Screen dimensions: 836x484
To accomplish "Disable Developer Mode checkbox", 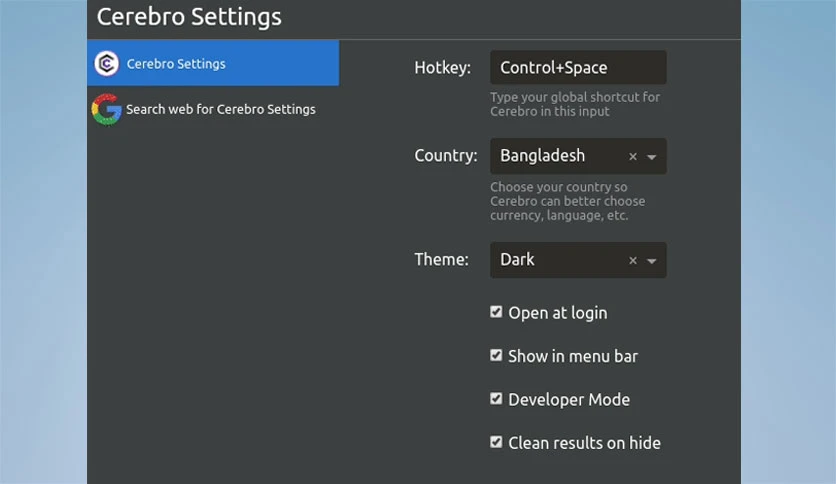I will (x=496, y=399).
